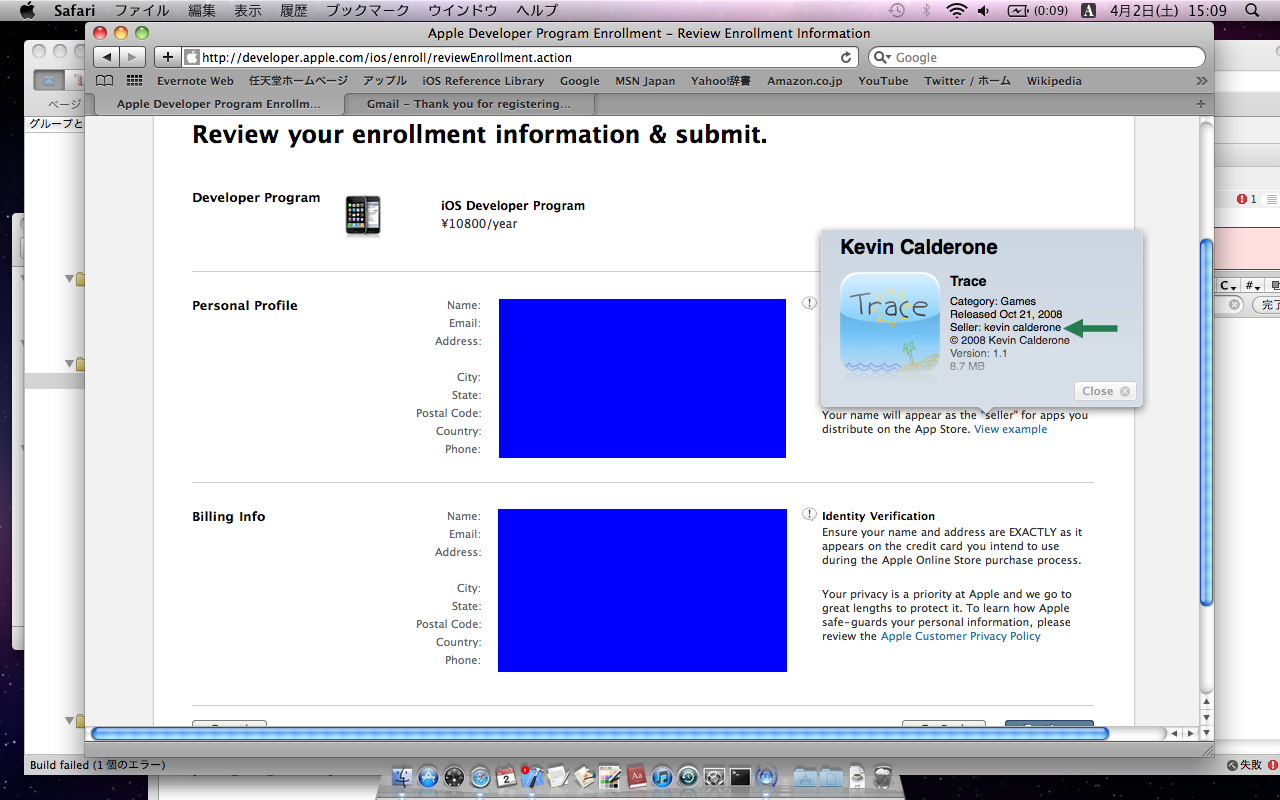Open the iOS Reference Library bookmark
Image resolution: width=1280 pixels, height=800 pixels.
484,81
